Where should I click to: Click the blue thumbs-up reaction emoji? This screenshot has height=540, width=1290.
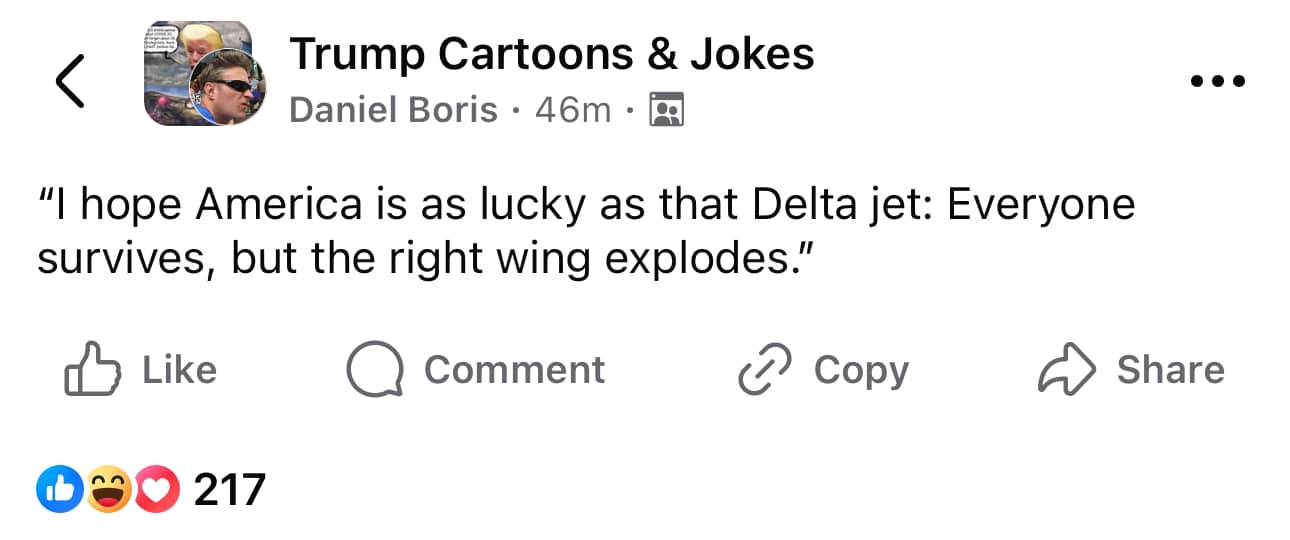pyautogui.click(x=56, y=490)
